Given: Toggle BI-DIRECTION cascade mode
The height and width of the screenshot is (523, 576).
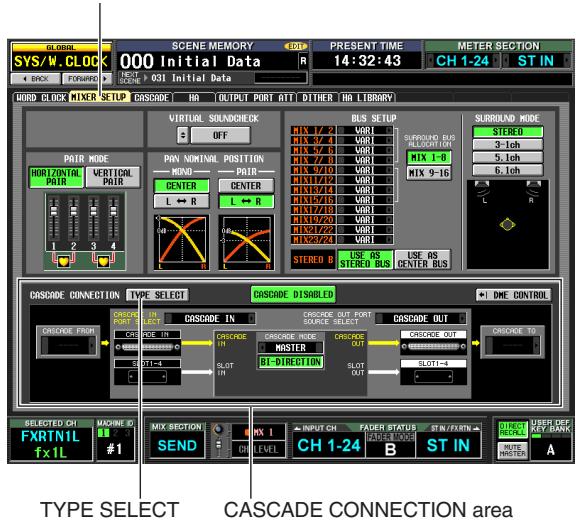Looking at the screenshot, I should 290,362.
